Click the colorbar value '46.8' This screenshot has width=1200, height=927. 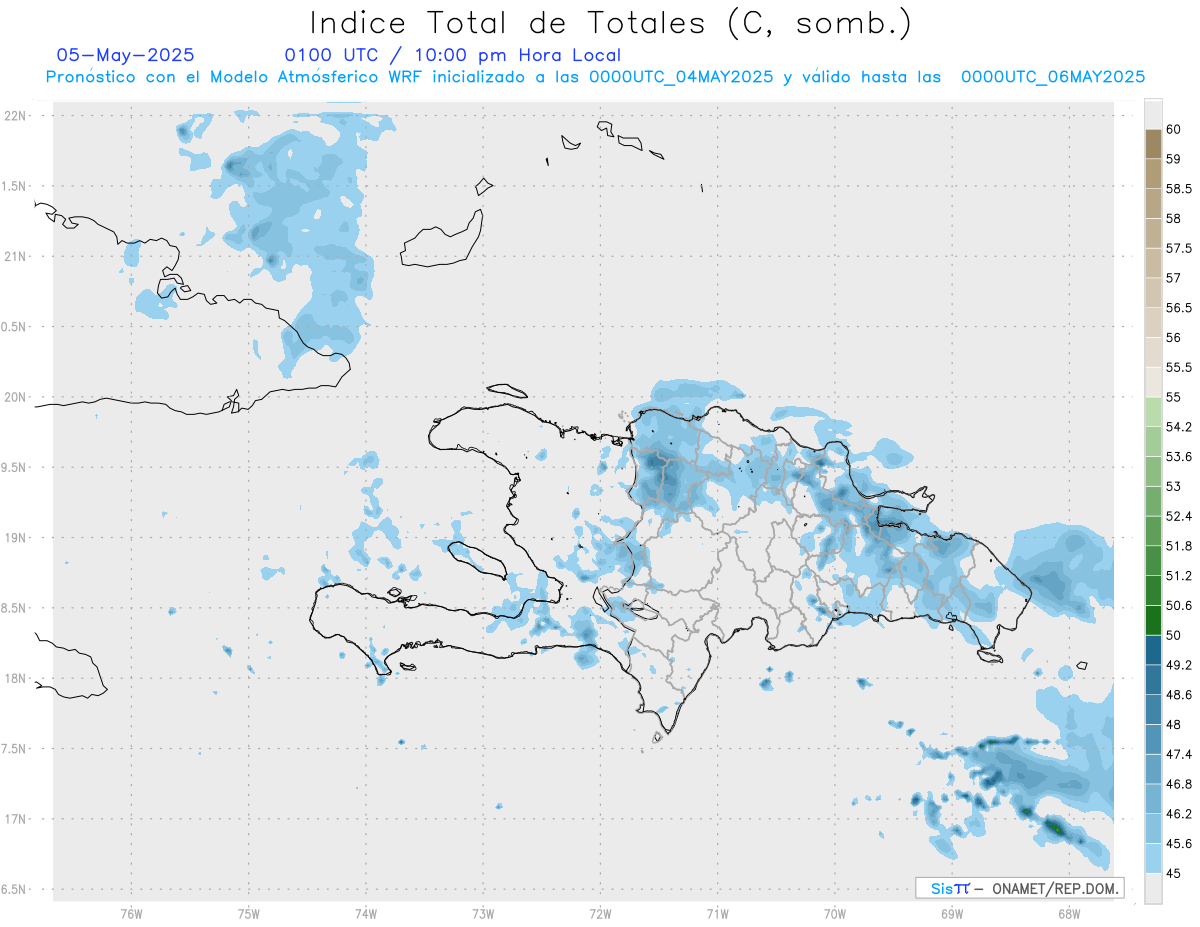pyautogui.click(x=1179, y=784)
